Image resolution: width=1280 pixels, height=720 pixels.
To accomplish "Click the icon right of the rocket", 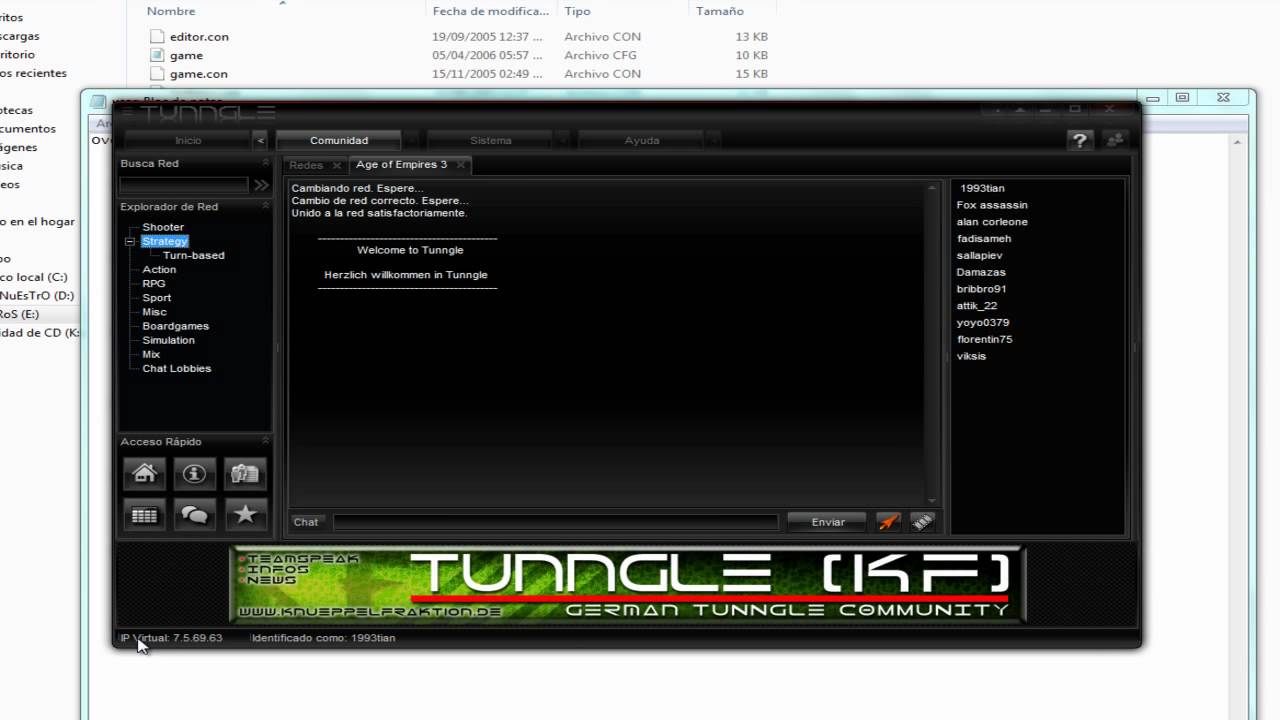I will click(x=922, y=521).
